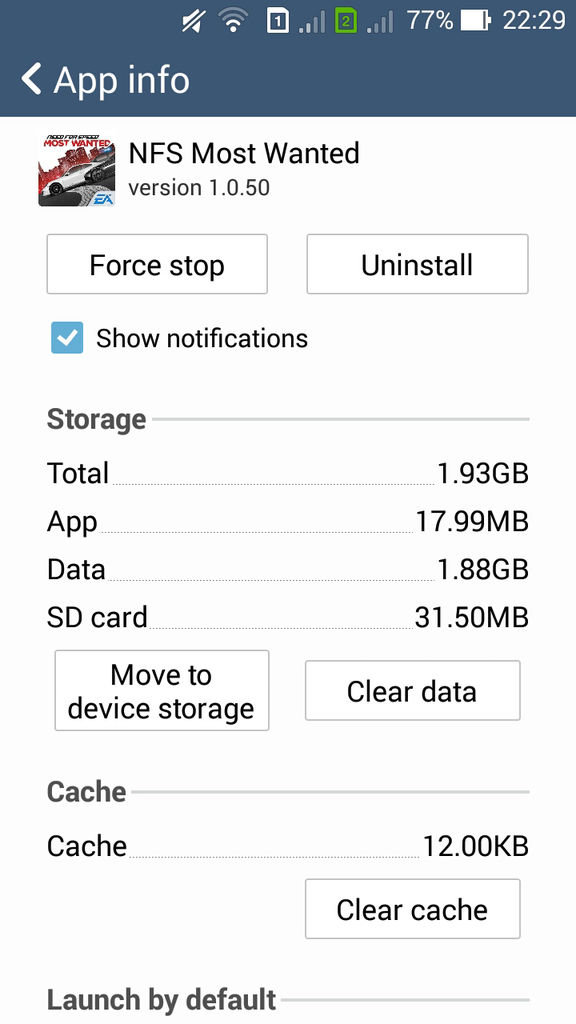This screenshot has height=1024, width=576.
Task: Tap the SIM 1 signal strength bars
Action: click(x=312, y=23)
